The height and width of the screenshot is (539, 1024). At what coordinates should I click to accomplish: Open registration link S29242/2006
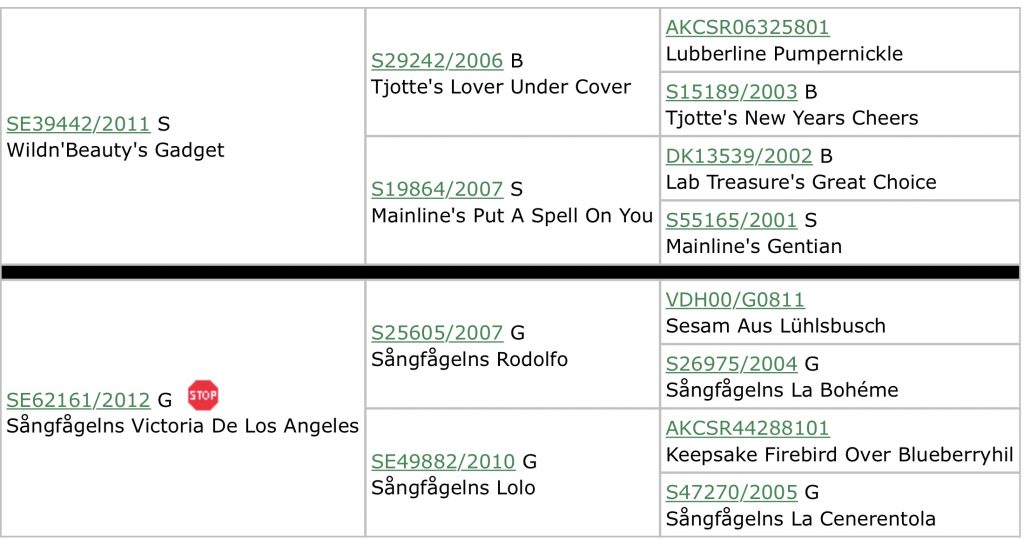[x=437, y=60]
